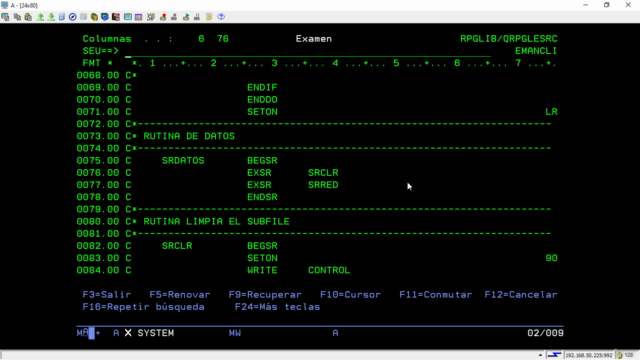Click F12=Cancelar function key label
640x360 pixels.
[521, 295]
